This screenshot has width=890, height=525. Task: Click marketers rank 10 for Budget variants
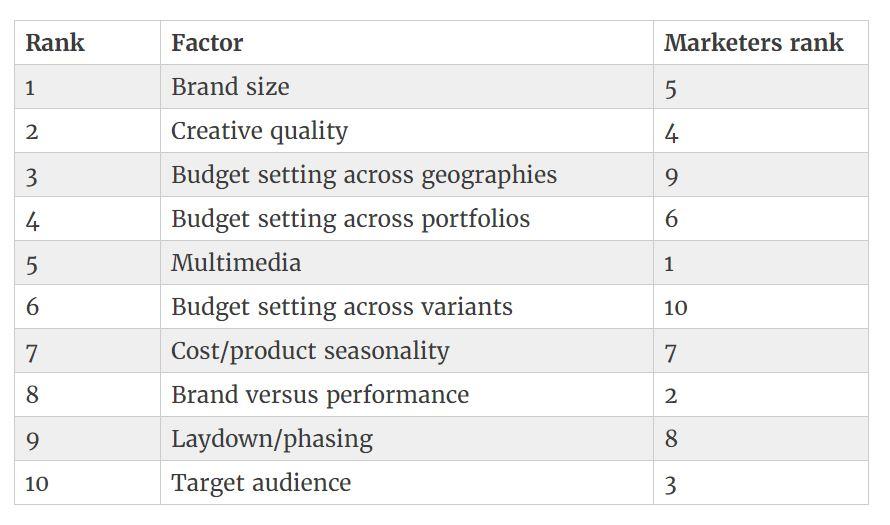(675, 308)
